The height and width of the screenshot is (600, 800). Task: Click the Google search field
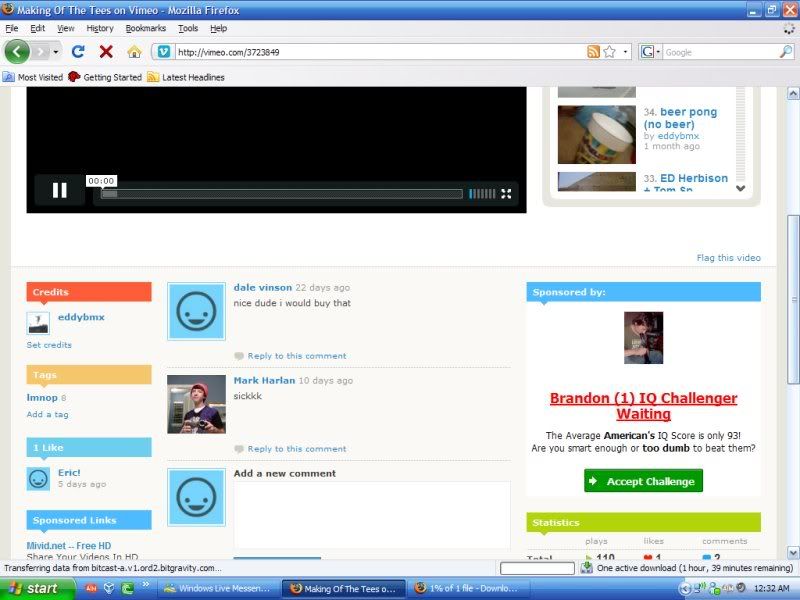click(721, 52)
